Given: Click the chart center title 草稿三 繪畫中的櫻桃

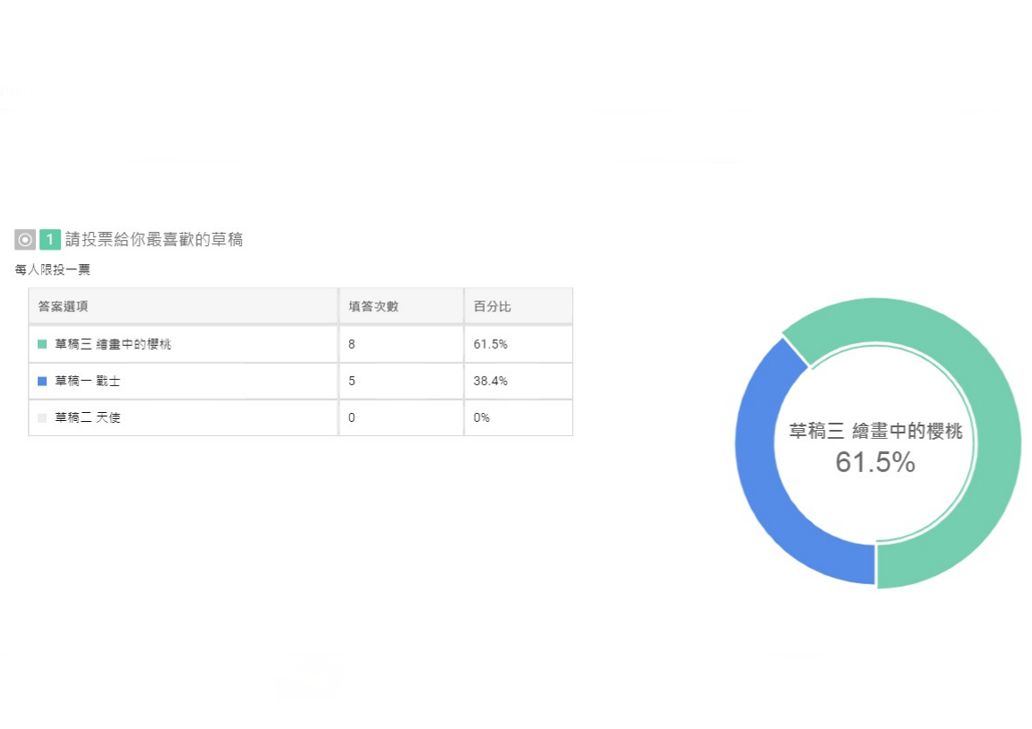Looking at the screenshot, I should point(876,432).
